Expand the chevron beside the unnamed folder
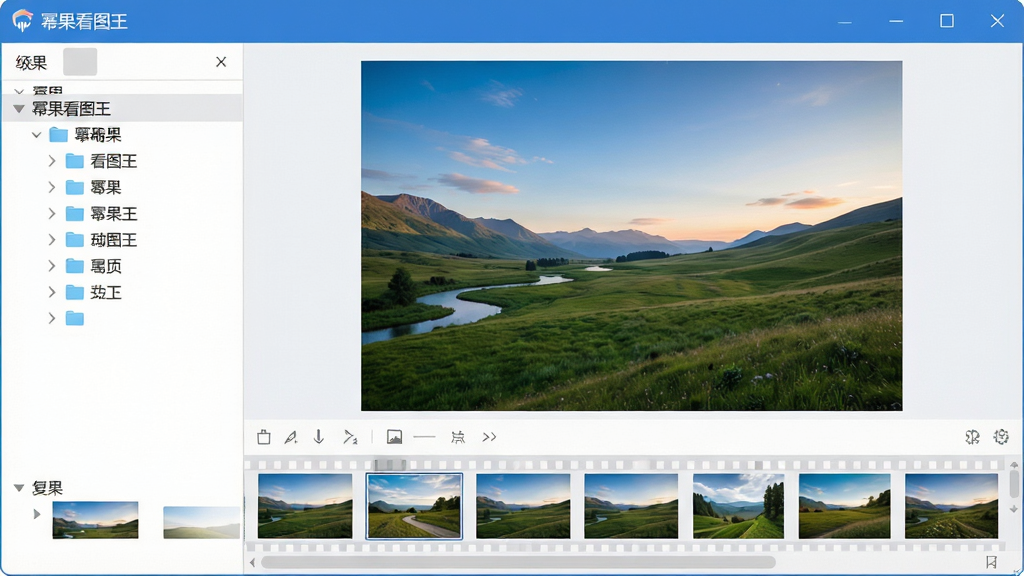The image size is (1024, 576). [x=52, y=319]
